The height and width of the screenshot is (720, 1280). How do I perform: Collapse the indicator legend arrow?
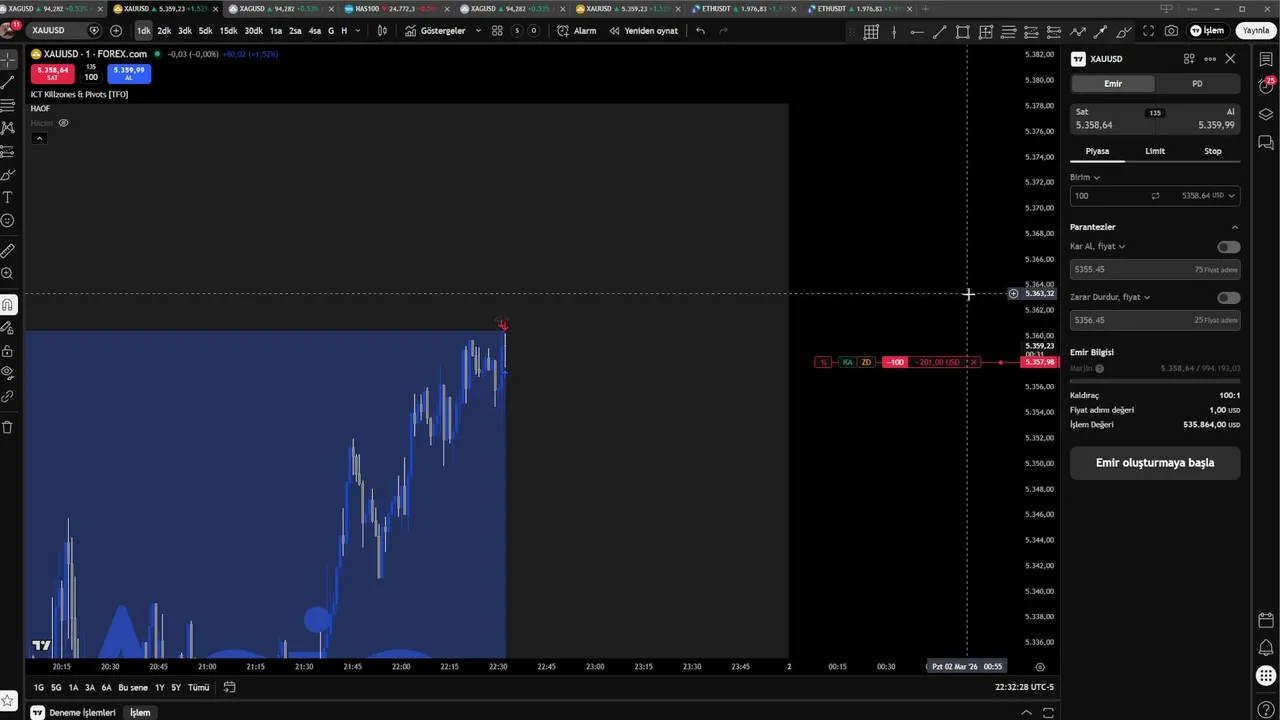click(x=39, y=138)
